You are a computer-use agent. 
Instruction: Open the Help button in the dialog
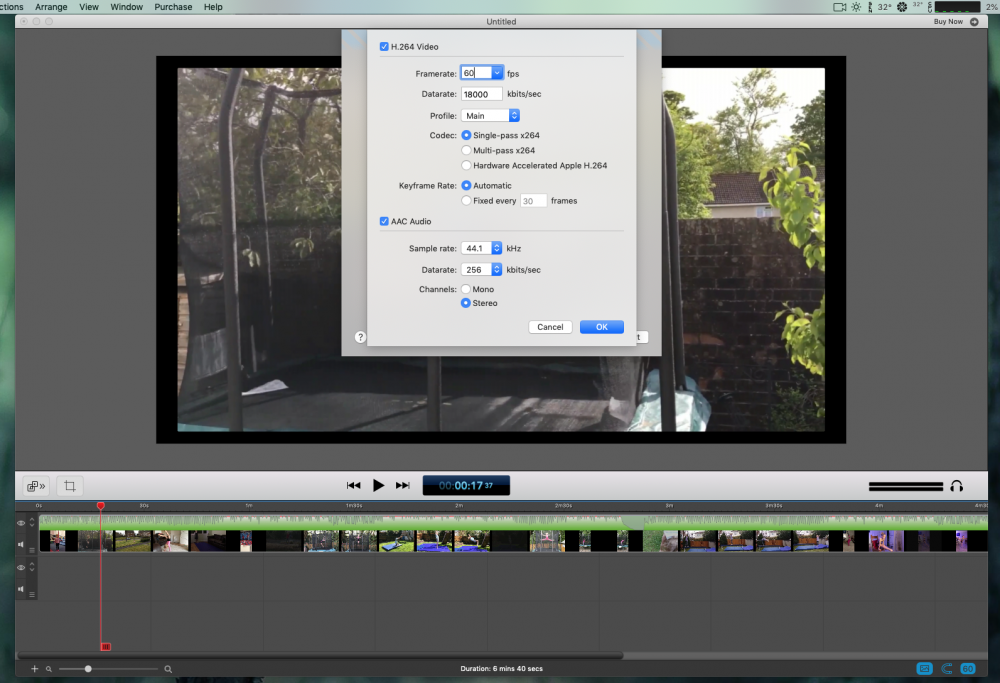(x=360, y=337)
